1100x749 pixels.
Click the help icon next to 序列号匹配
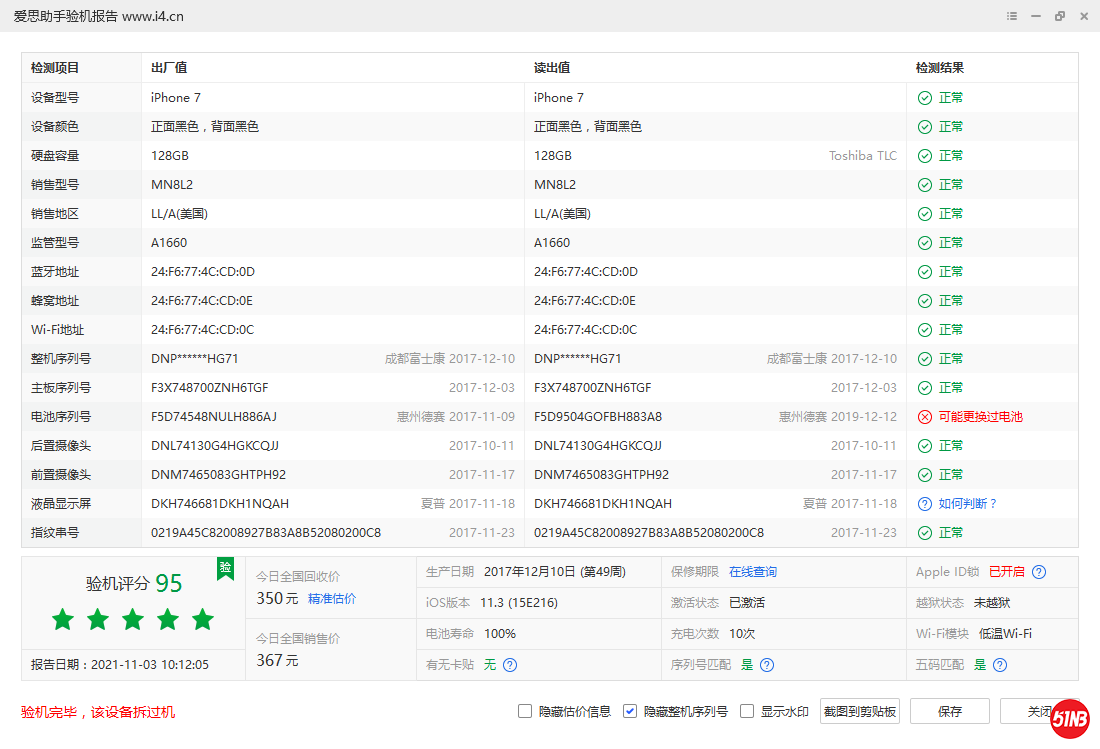click(x=767, y=664)
